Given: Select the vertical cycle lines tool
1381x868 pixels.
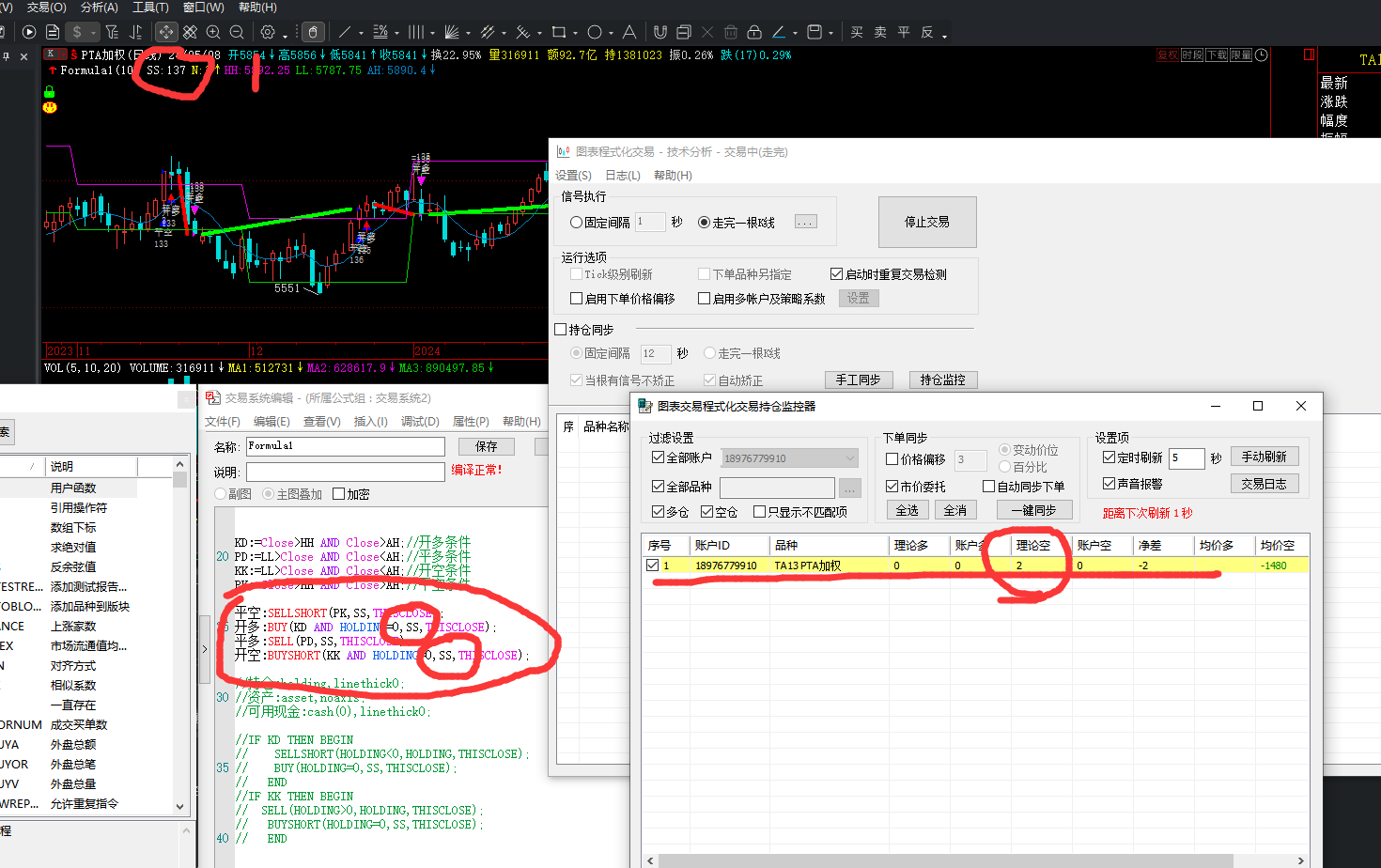Looking at the screenshot, I should point(415,32).
